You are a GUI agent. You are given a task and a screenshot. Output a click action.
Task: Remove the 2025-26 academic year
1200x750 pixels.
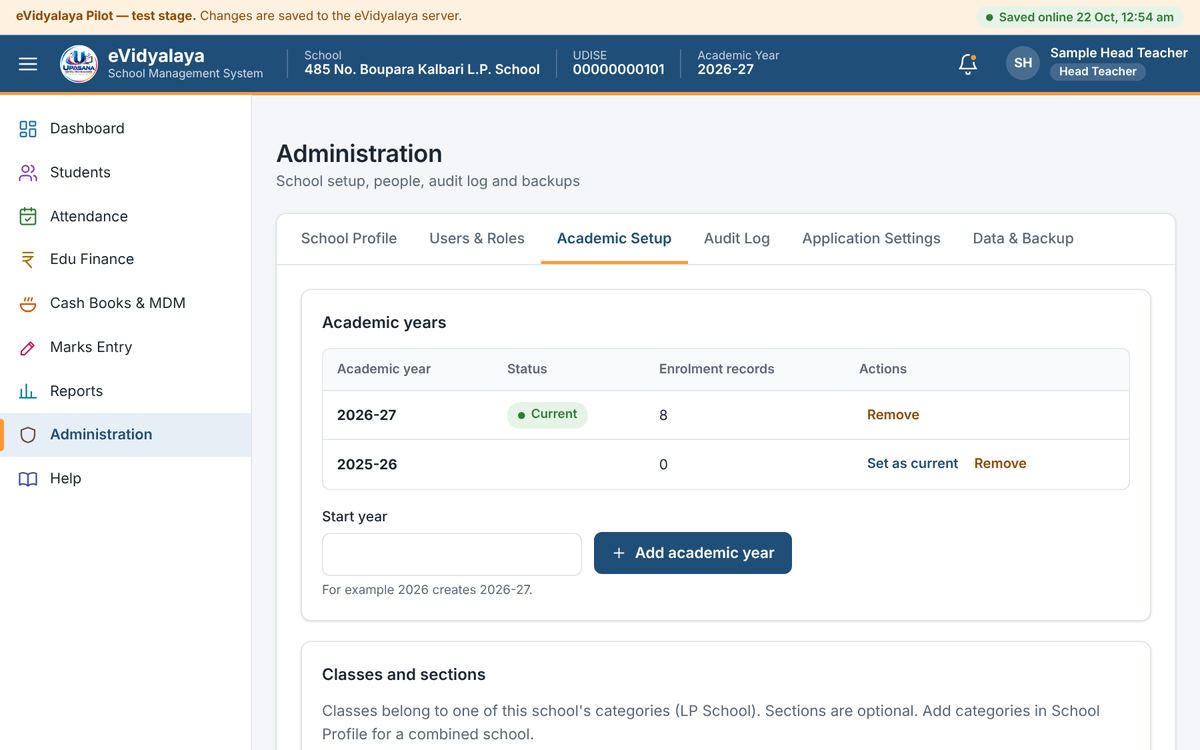click(x=1000, y=464)
